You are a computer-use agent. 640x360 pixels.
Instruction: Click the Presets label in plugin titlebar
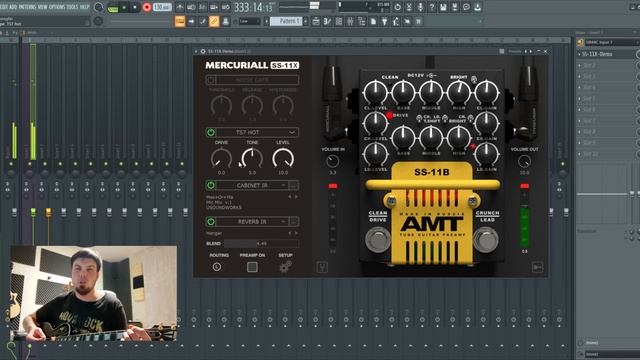(515, 51)
